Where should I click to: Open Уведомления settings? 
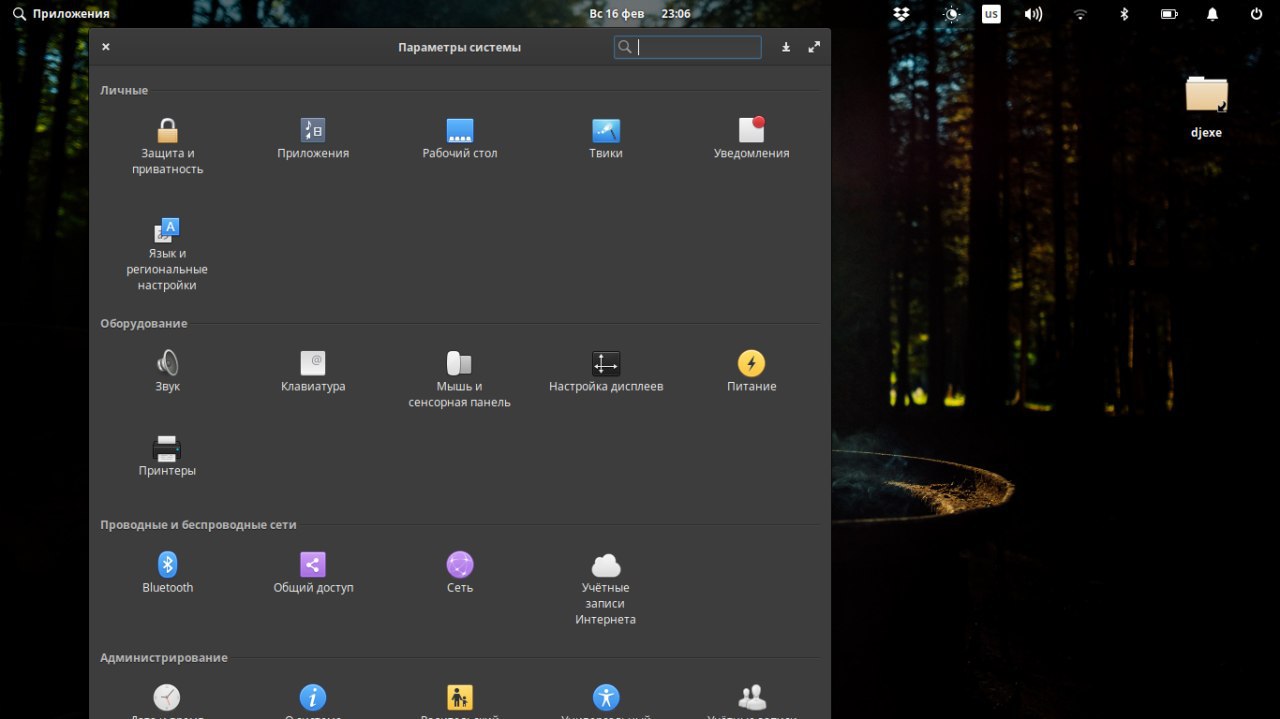pyautogui.click(x=752, y=139)
